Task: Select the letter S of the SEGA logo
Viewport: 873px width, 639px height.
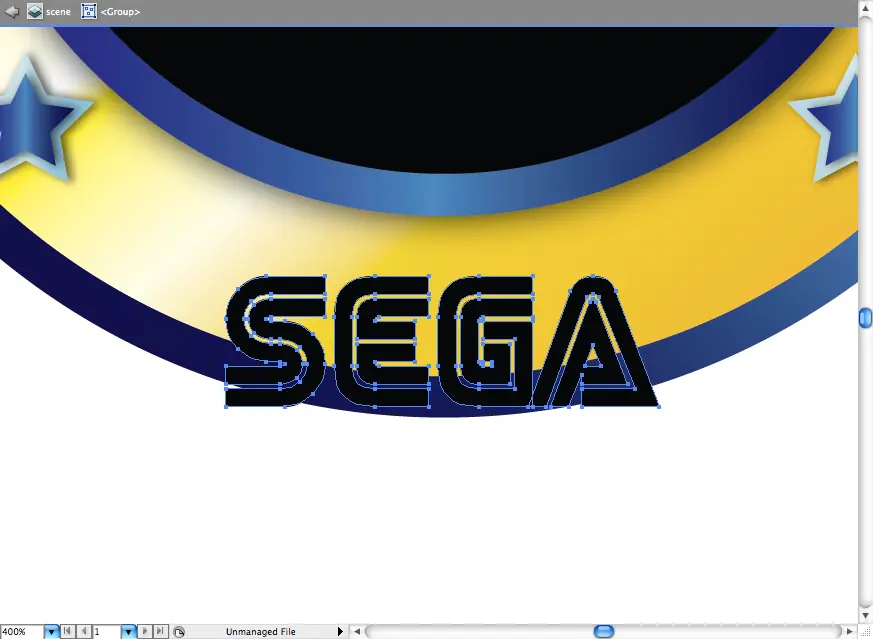Action: 276,341
